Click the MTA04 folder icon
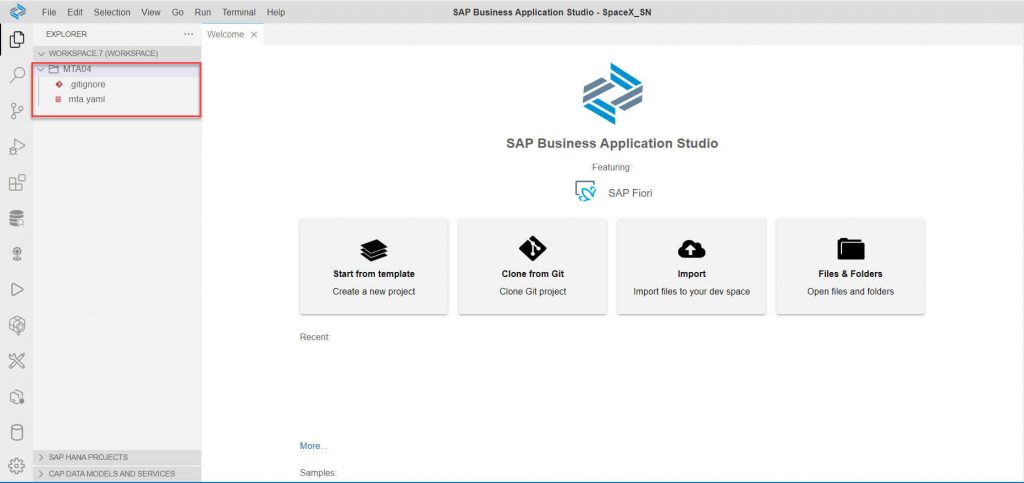This screenshot has height=483, width=1024. pyautogui.click(x=54, y=69)
